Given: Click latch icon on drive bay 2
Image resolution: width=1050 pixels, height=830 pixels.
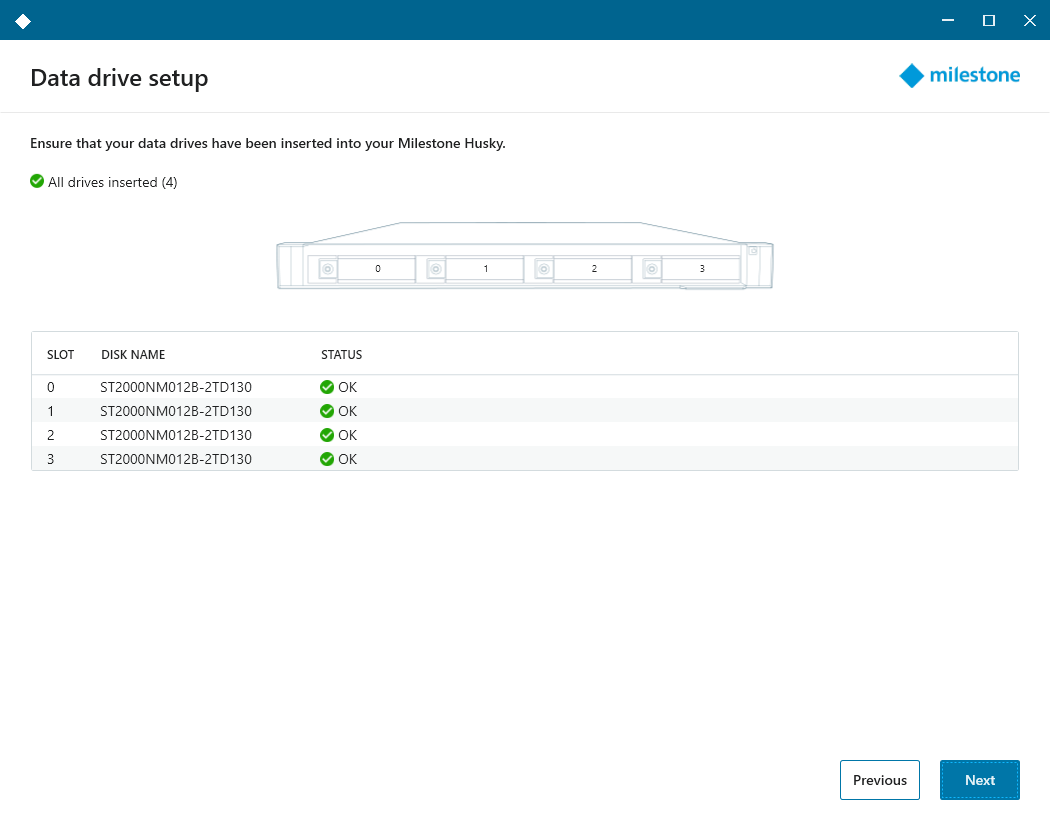Looking at the screenshot, I should [543, 269].
